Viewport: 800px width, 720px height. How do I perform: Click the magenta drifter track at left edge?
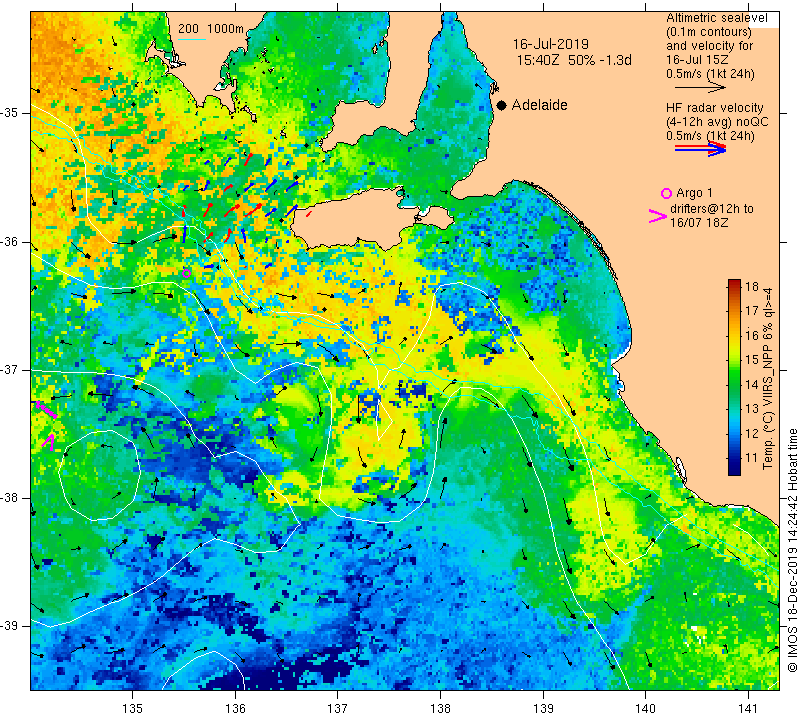click(46, 410)
